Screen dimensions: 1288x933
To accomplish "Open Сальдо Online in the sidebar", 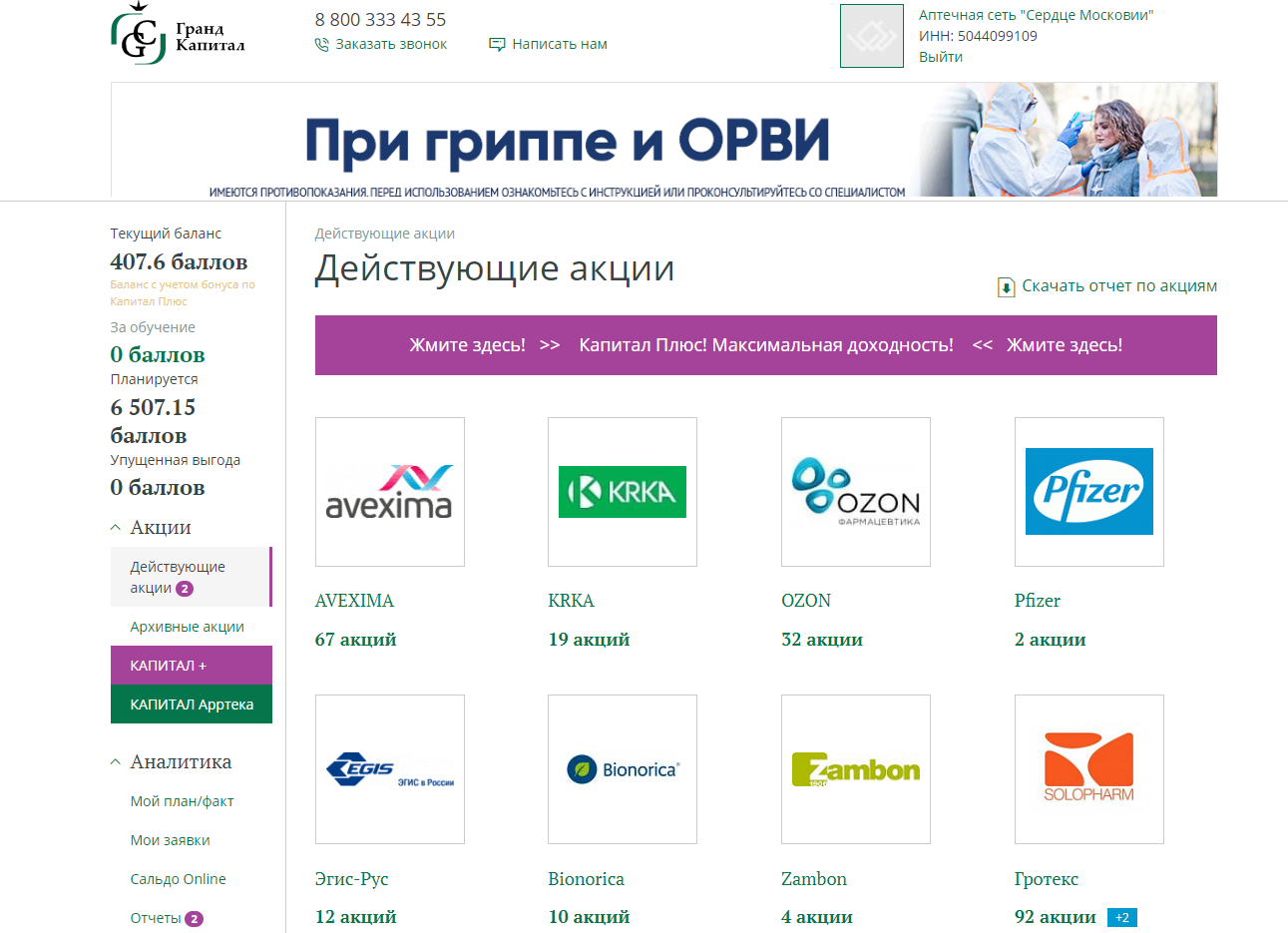I will [x=179, y=879].
